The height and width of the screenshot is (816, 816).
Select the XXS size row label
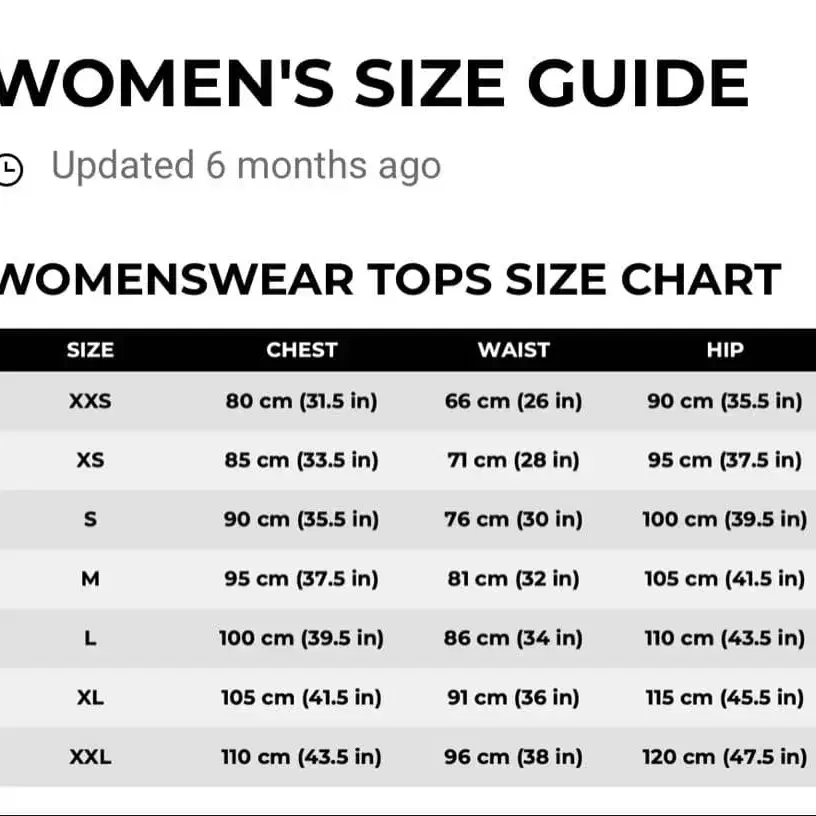pos(90,402)
